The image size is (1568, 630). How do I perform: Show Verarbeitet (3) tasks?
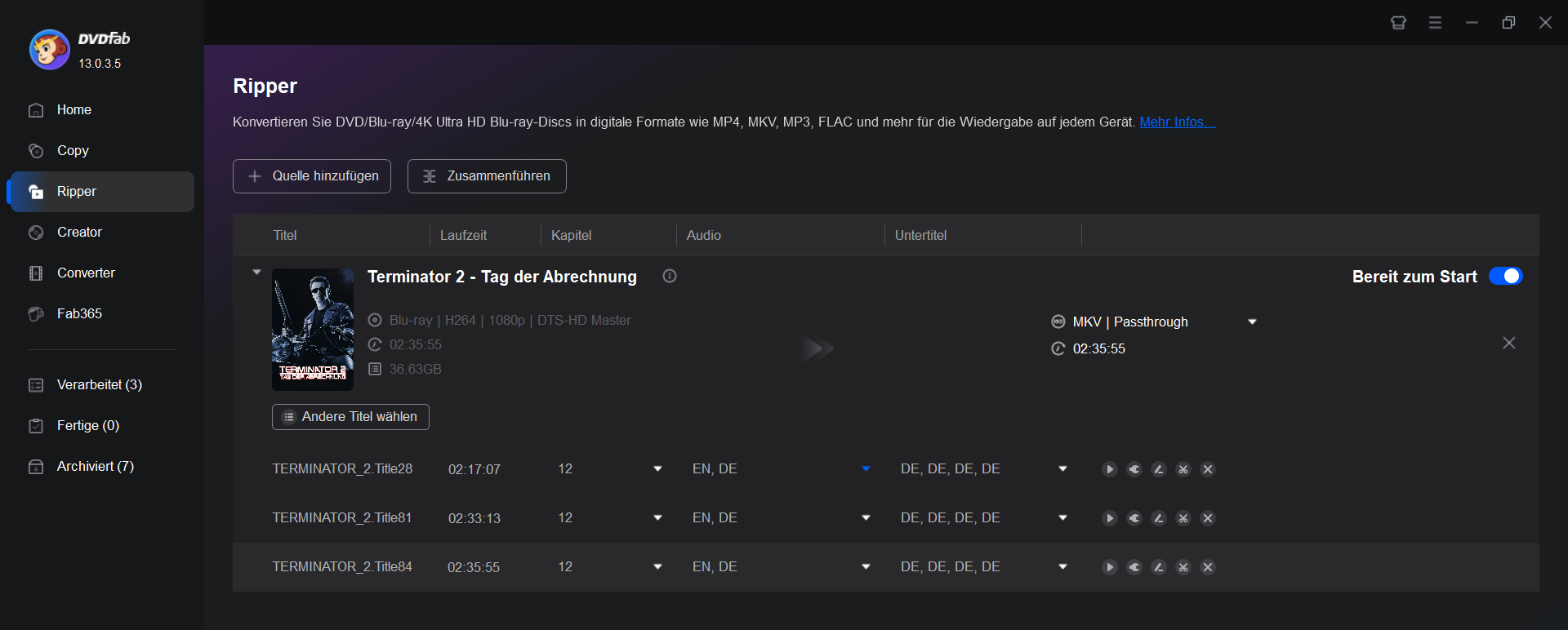pos(101,384)
